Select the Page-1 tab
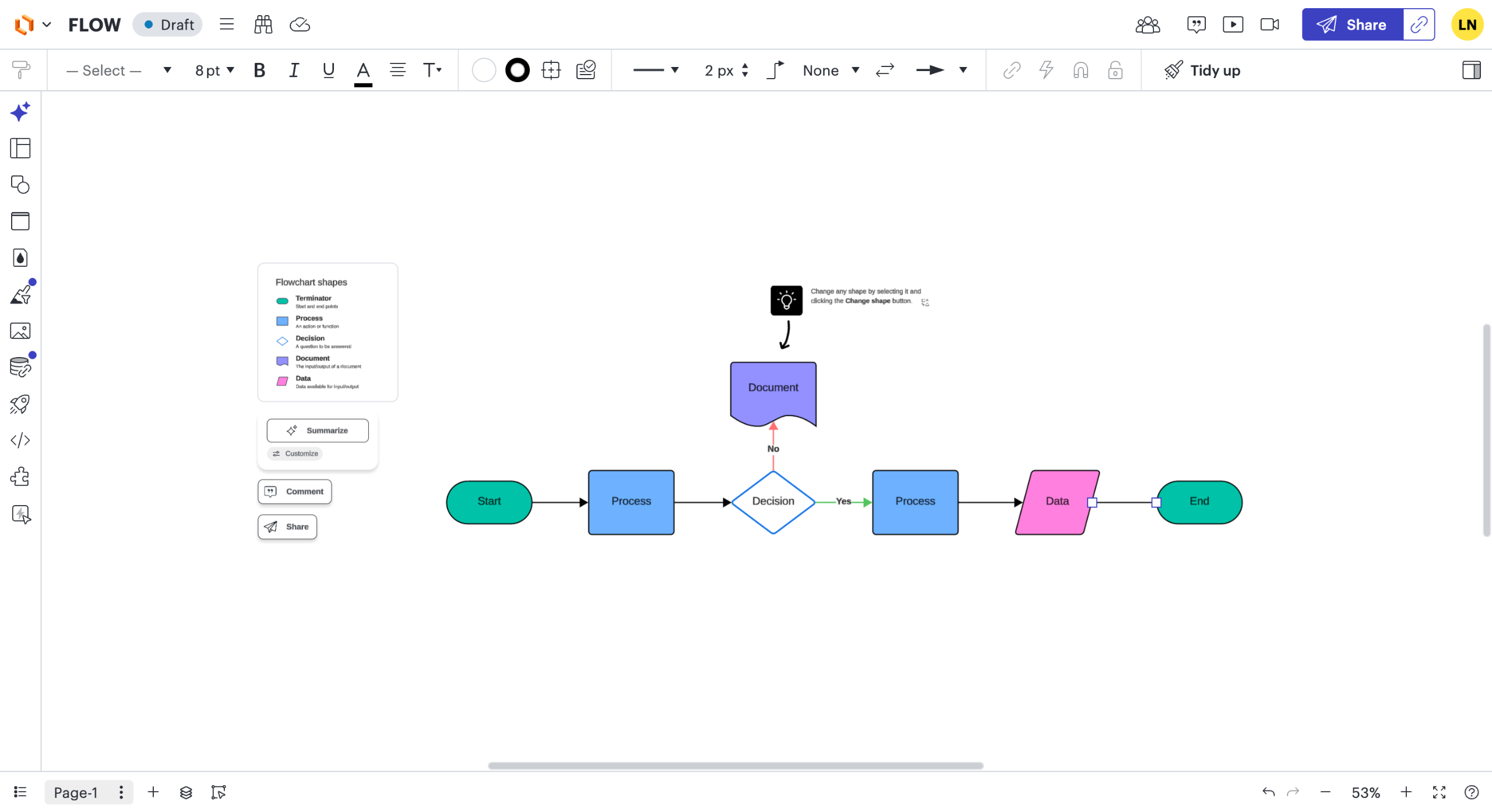 76,792
